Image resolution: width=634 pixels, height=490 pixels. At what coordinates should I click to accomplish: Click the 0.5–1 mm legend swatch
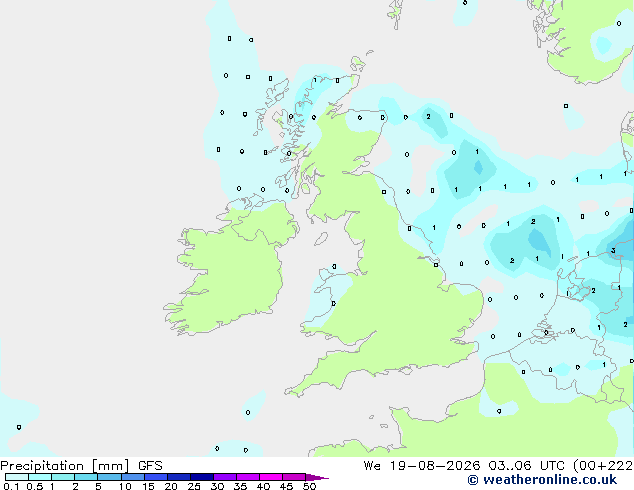[x=40, y=477]
